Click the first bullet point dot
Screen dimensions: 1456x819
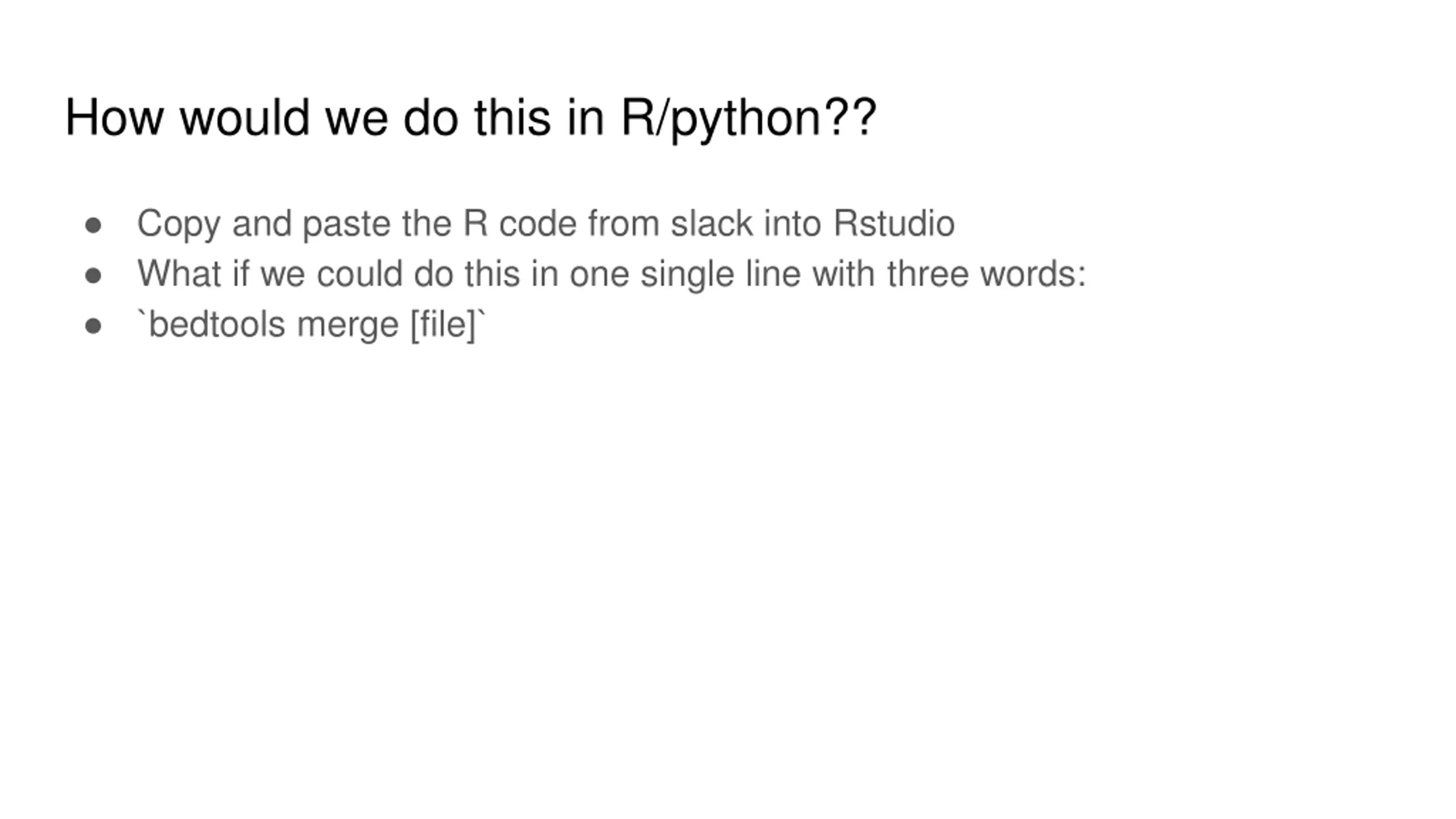tap(93, 226)
